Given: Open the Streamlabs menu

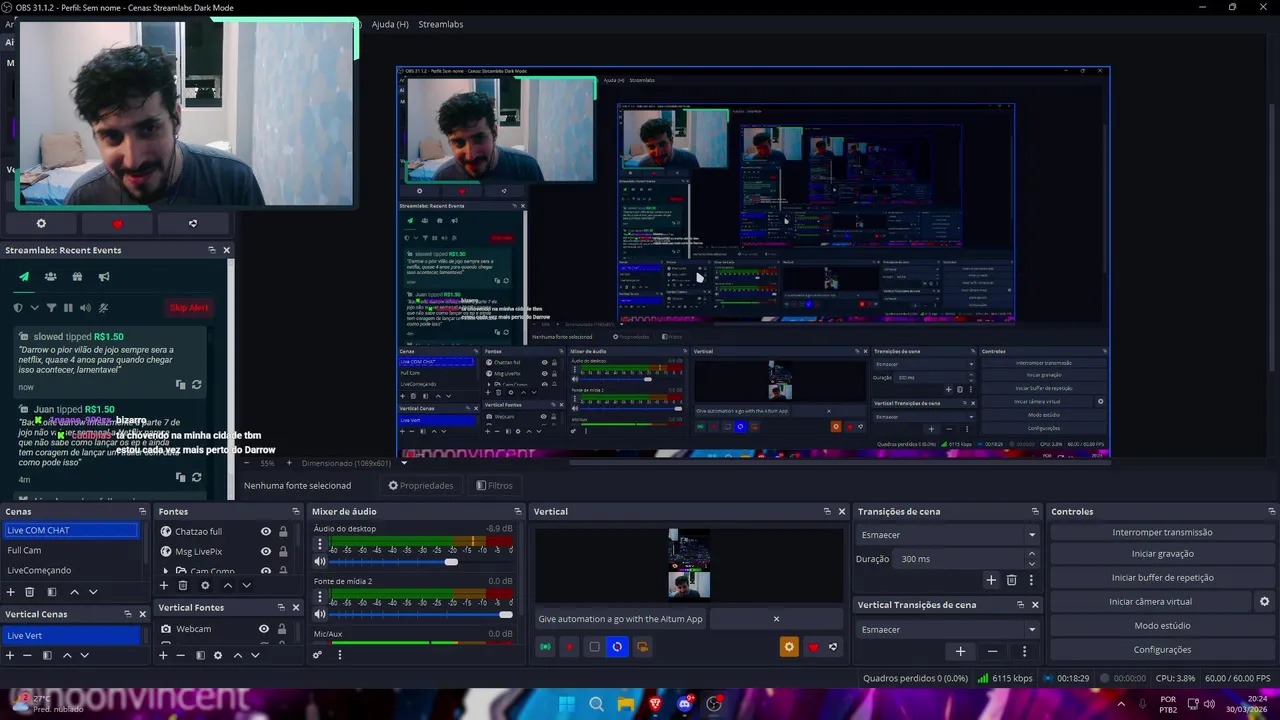Looking at the screenshot, I should point(440,24).
